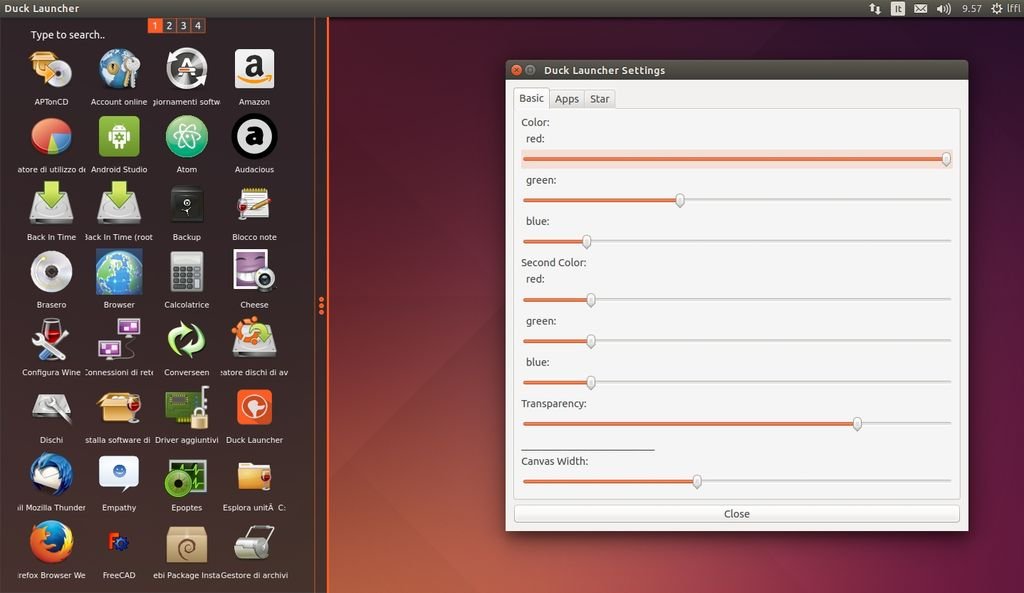This screenshot has height=593, width=1024.
Task: Click the Close button in settings
Action: tap(736, 514)
